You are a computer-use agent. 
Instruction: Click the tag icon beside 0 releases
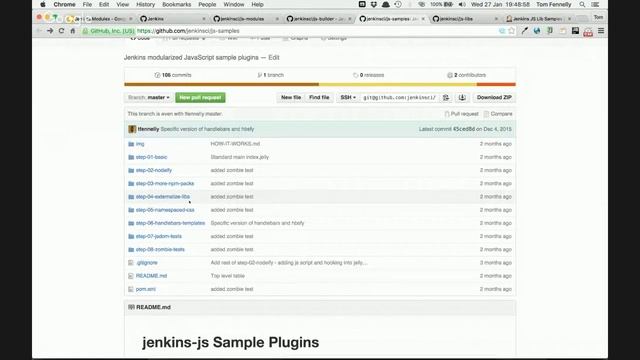pyautogui.click(x=356, y=75)
